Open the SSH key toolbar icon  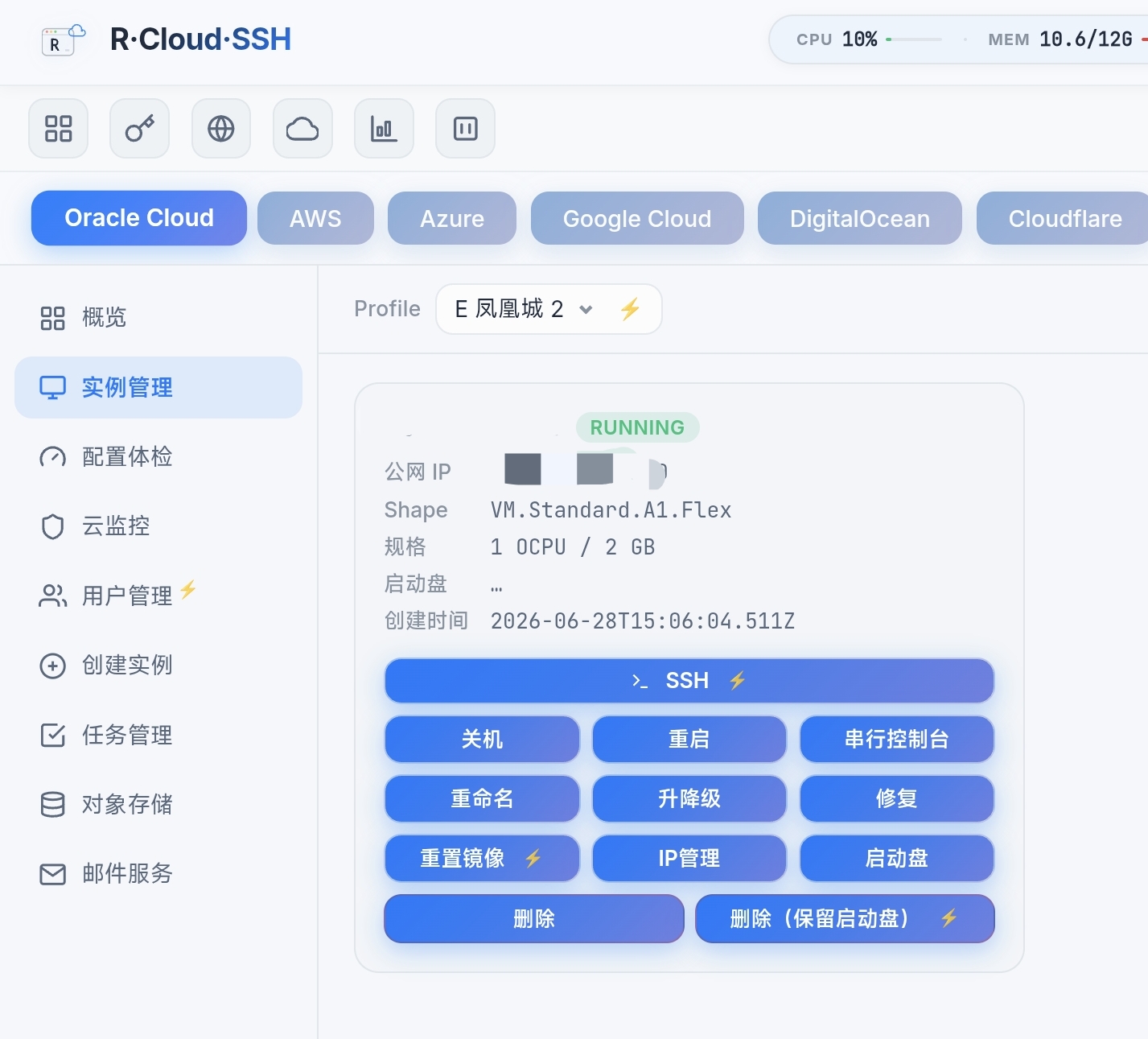pos(140,129)
